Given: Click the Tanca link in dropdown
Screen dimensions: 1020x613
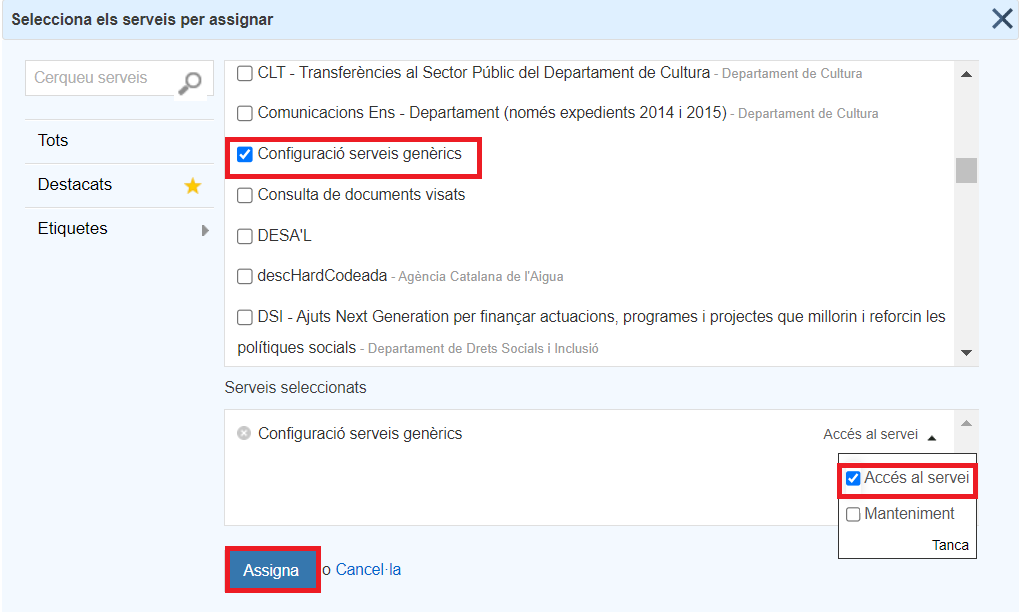Looking at the screenshot, I should coord(950,546).
